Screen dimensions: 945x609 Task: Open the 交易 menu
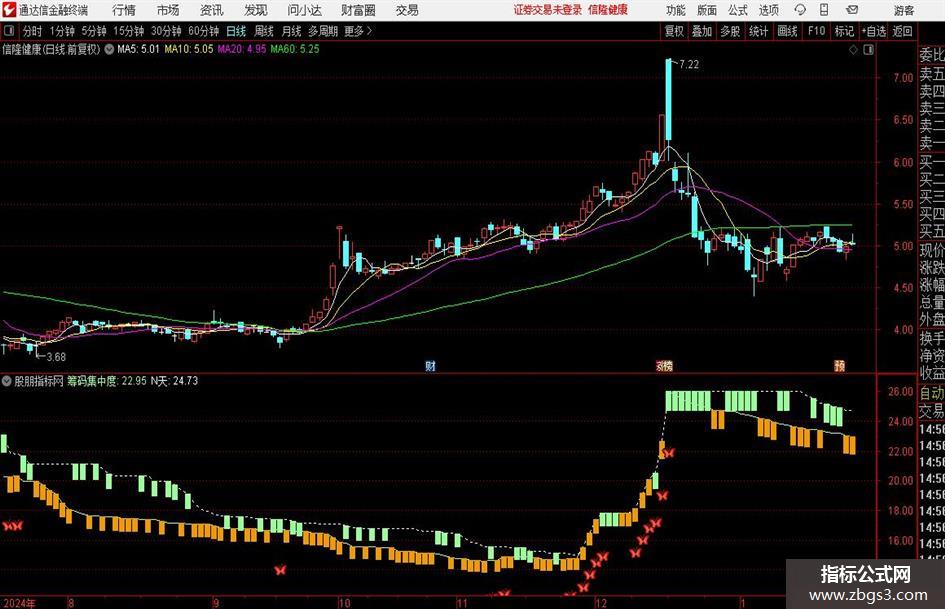(x=407, y=10)
